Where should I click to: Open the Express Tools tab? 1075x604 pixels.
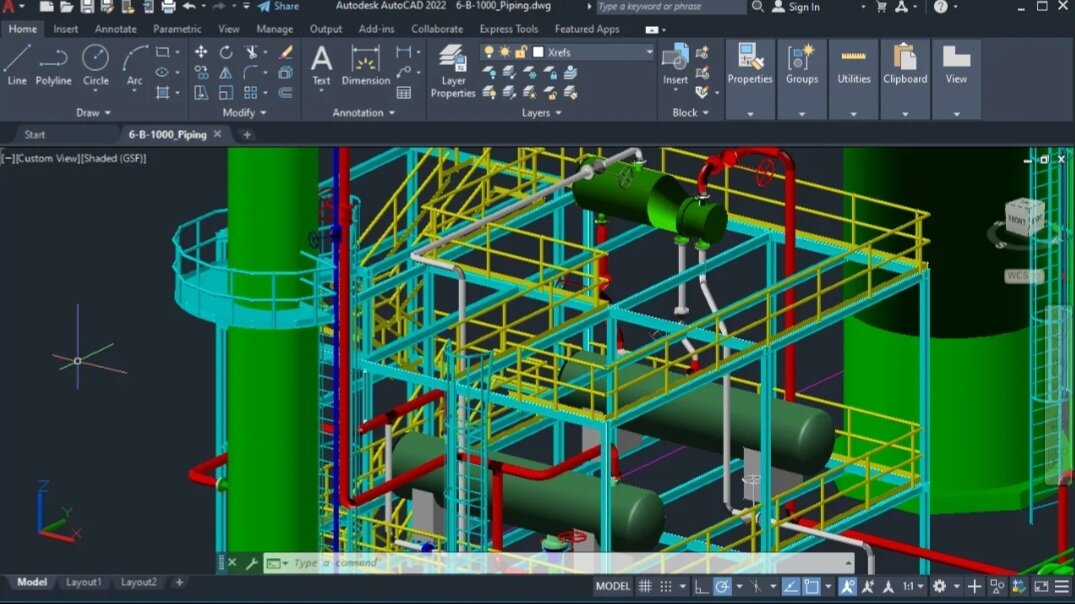point(509,29)
